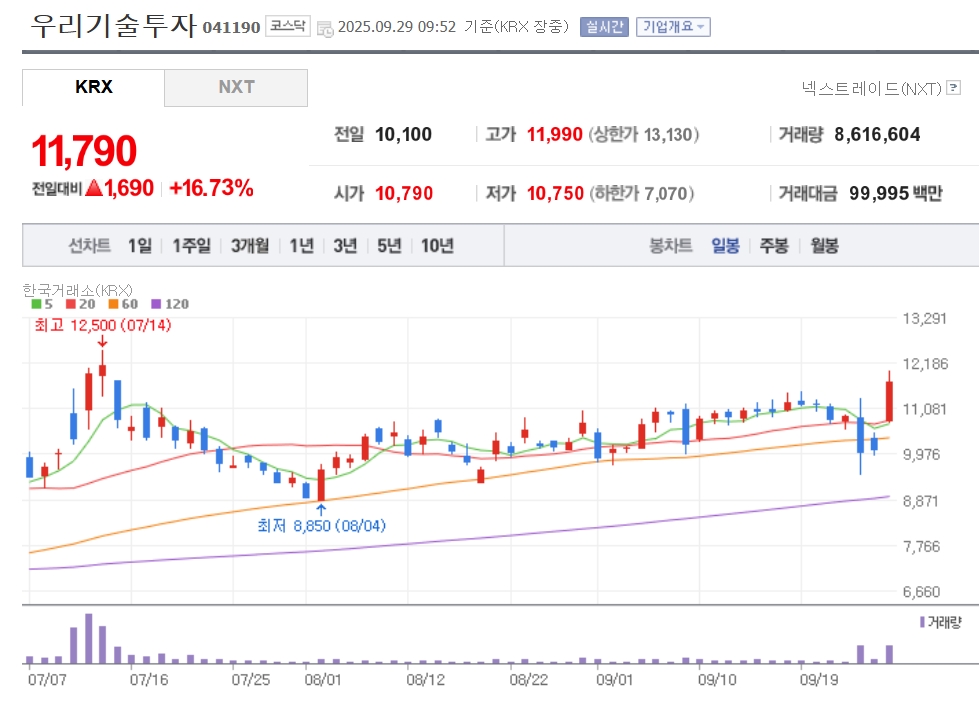Click the 코스닥 market badge
The image size is (979, 709).
tap(288, 26)
